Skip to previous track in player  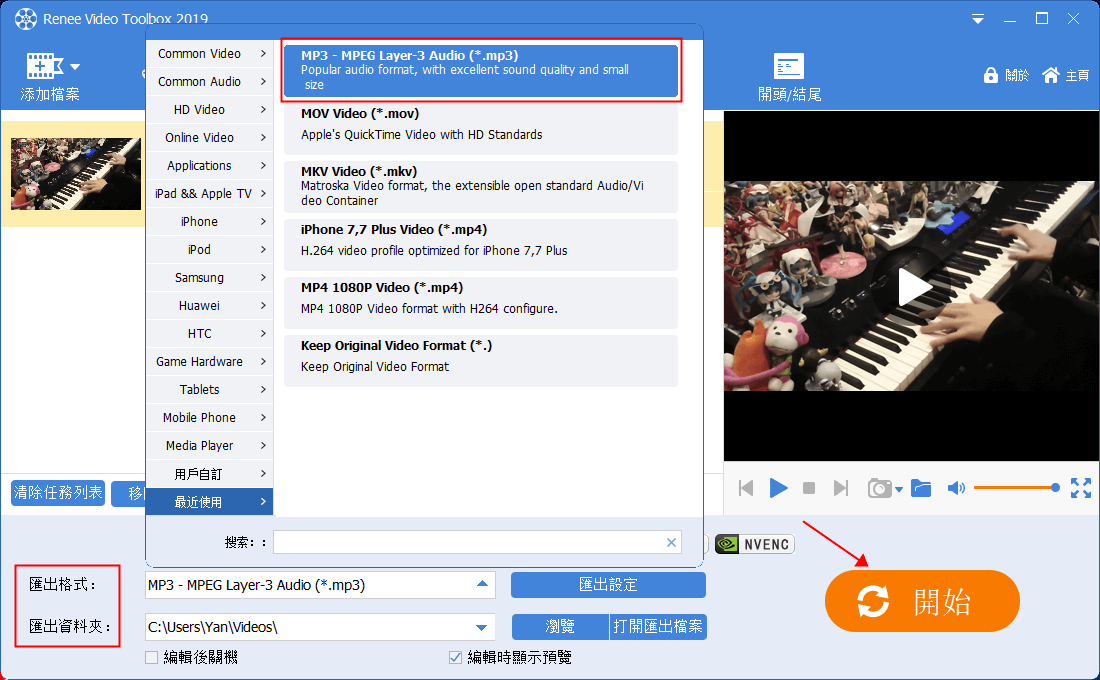pos(746,488)
